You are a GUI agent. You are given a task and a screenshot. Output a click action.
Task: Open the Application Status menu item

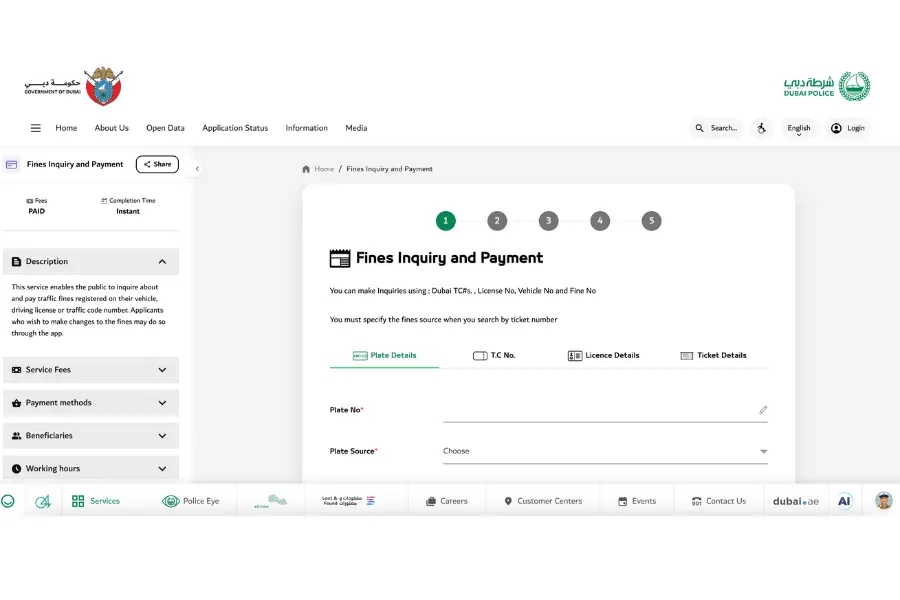pos(235,128)
